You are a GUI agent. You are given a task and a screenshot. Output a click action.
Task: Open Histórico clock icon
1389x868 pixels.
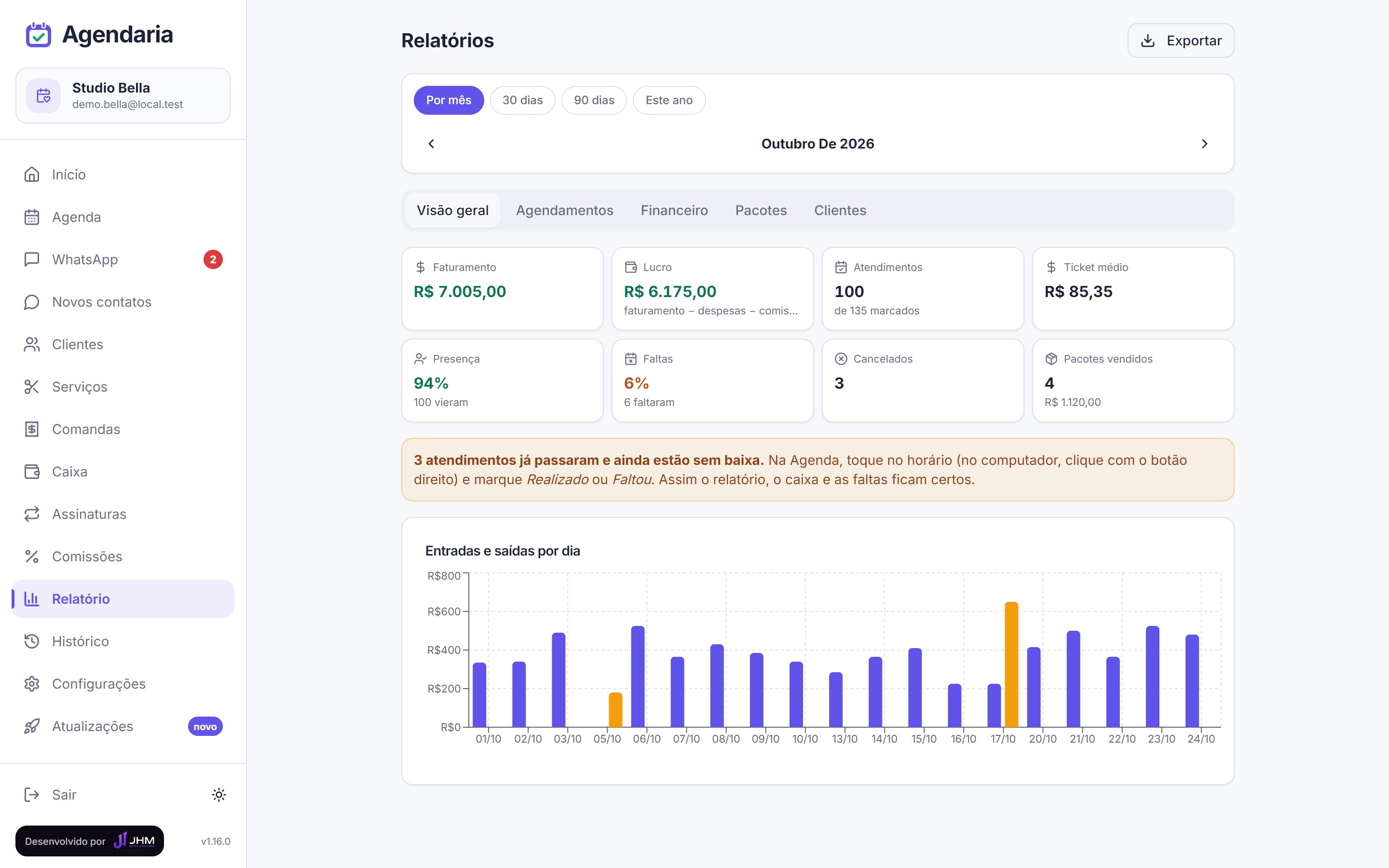point(31,642)
